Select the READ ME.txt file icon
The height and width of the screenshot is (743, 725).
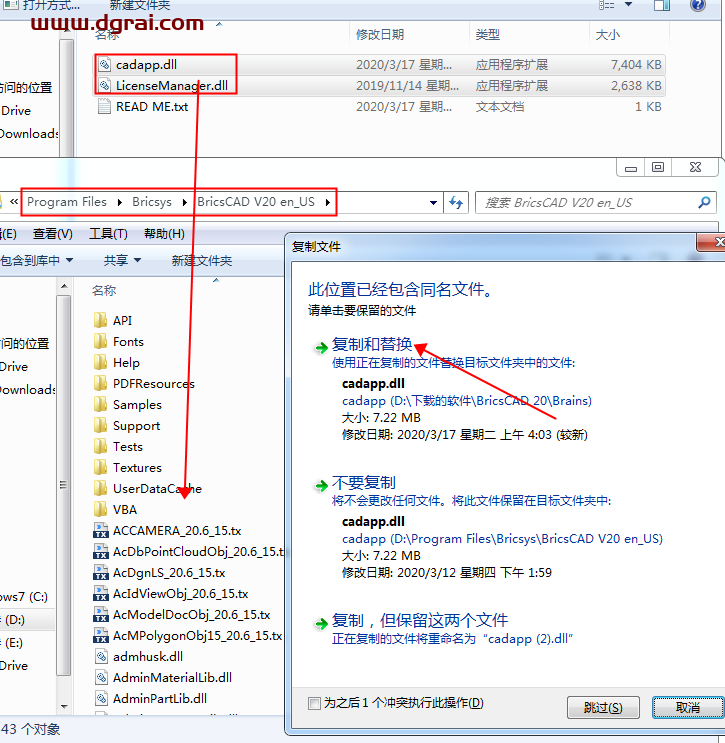[x=104, y=106]
